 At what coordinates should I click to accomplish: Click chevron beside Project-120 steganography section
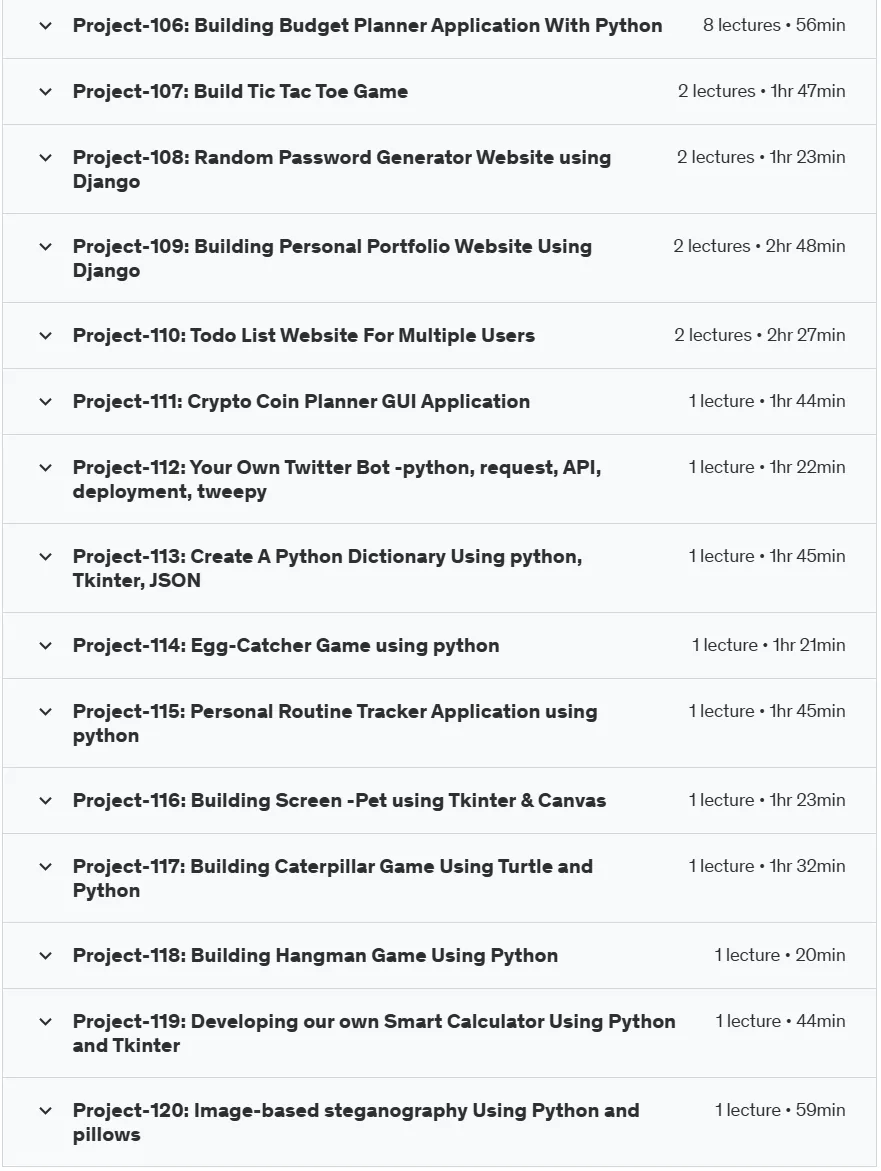tap(46, 1111)
